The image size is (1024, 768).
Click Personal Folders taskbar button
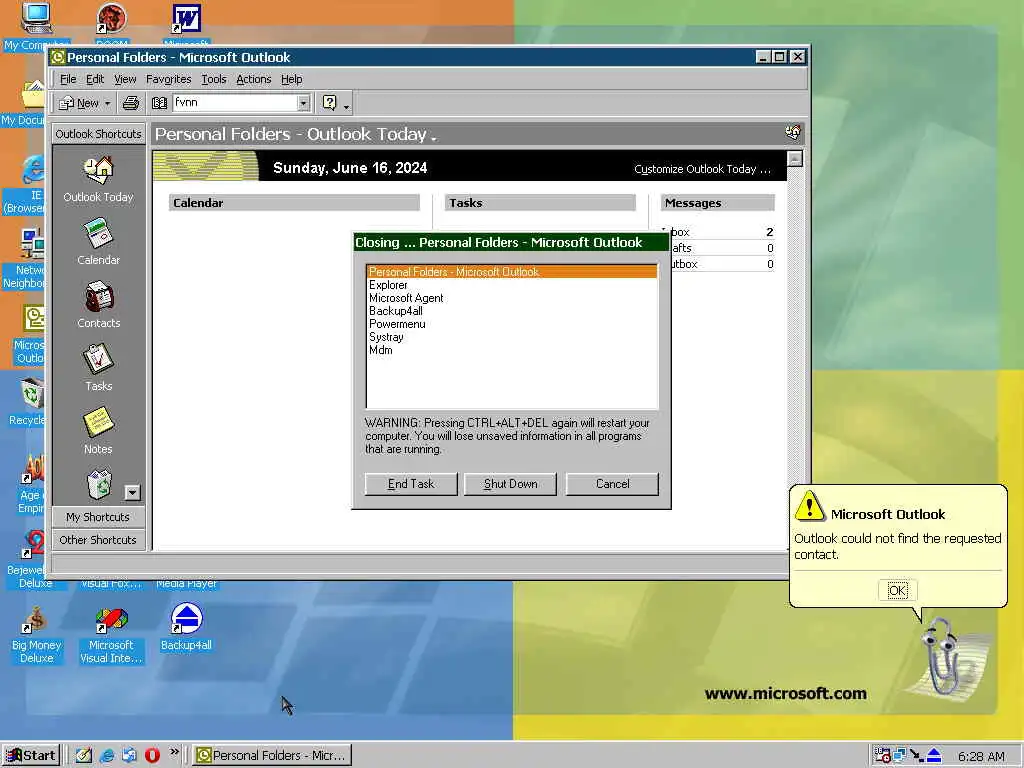(x=273, y=755)
